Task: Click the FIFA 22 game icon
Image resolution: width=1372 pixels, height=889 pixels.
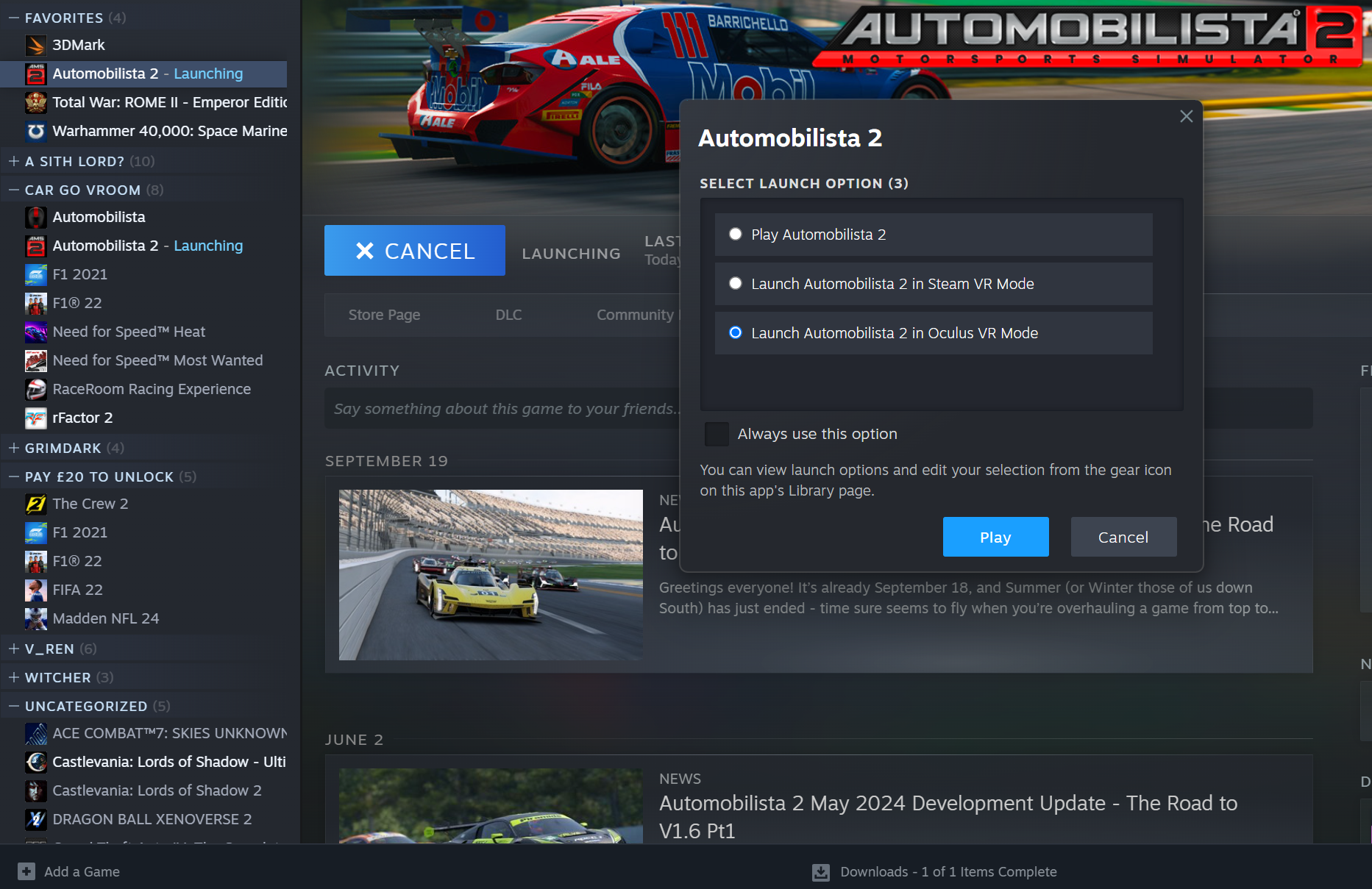Action: point(35,590)
